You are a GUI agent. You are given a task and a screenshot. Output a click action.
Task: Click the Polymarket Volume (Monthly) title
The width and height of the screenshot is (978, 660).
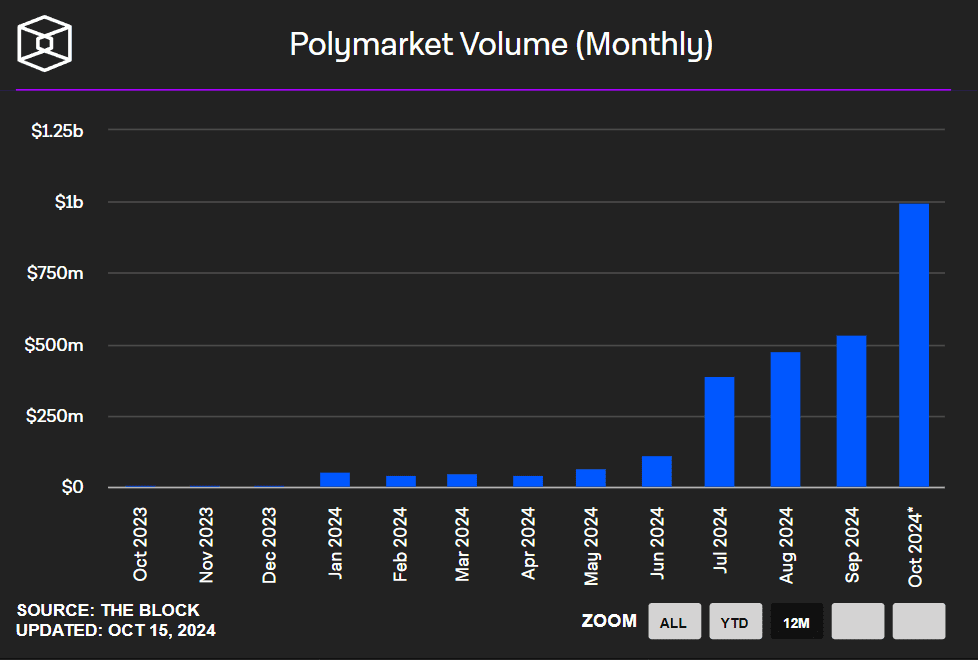[x=501, y=45]
